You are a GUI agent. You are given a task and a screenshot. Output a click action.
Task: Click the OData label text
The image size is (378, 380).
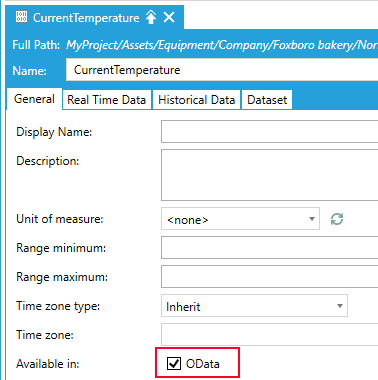point(203,364)
